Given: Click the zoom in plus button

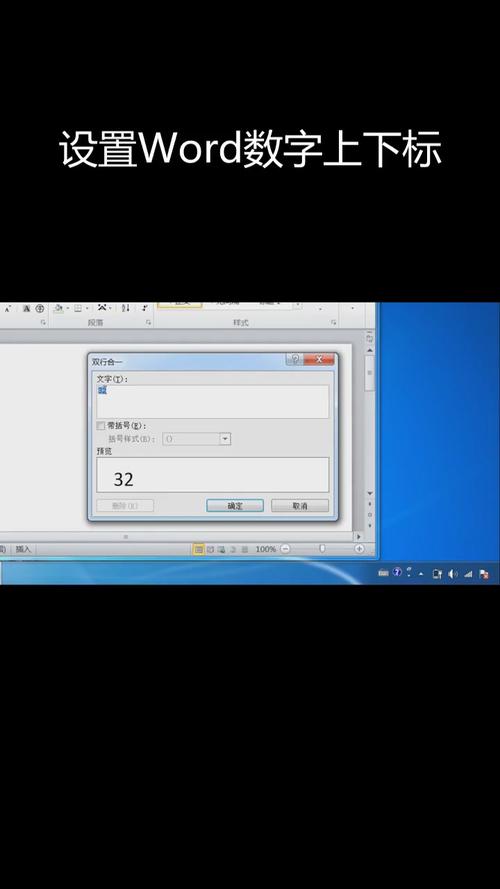Looking at the screenshot, I should [x=359, y=549].
